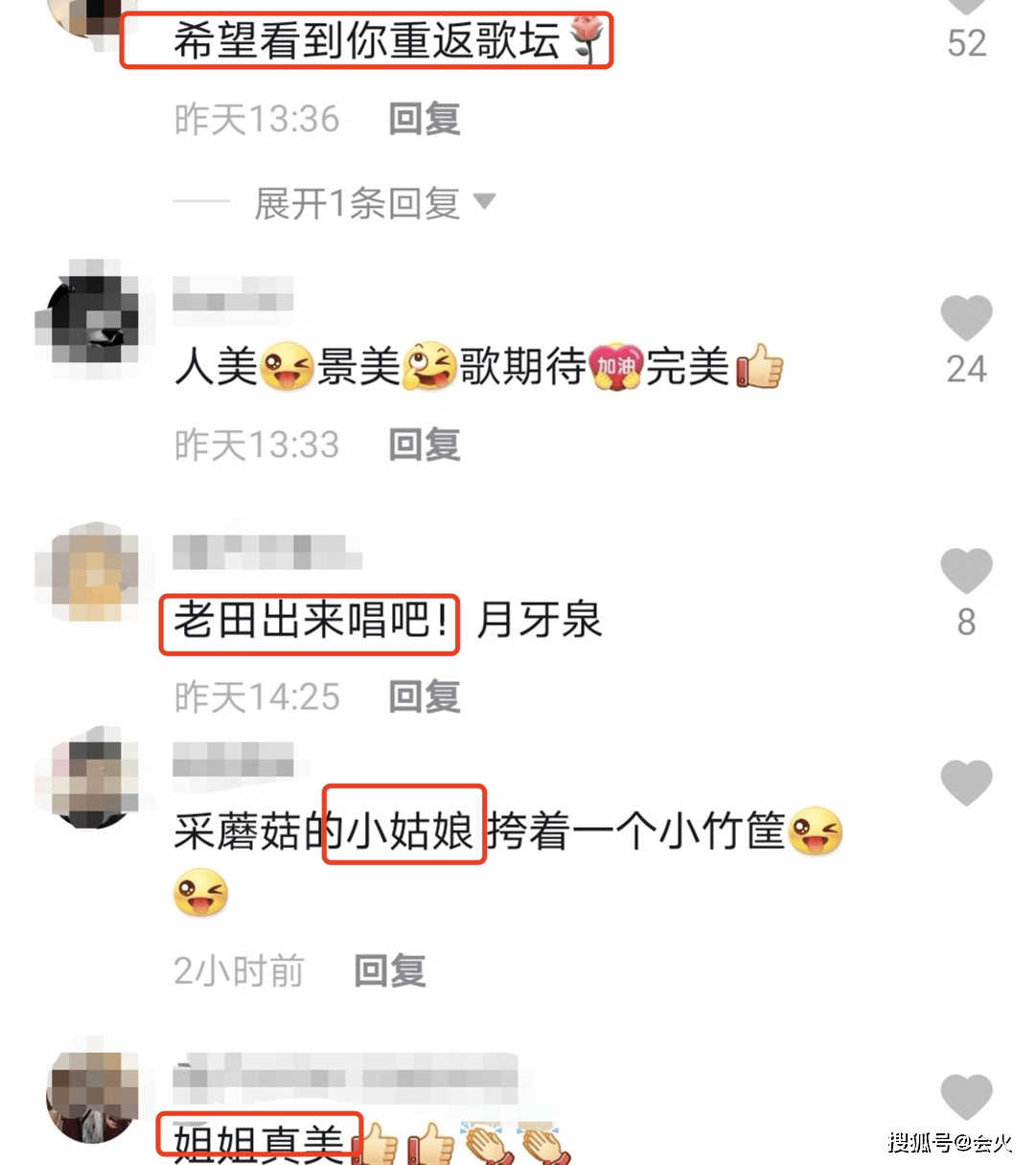Expand 展开1条回复 replies
This screenshot has width=1036, height=1165.
[x=357, y=203]
